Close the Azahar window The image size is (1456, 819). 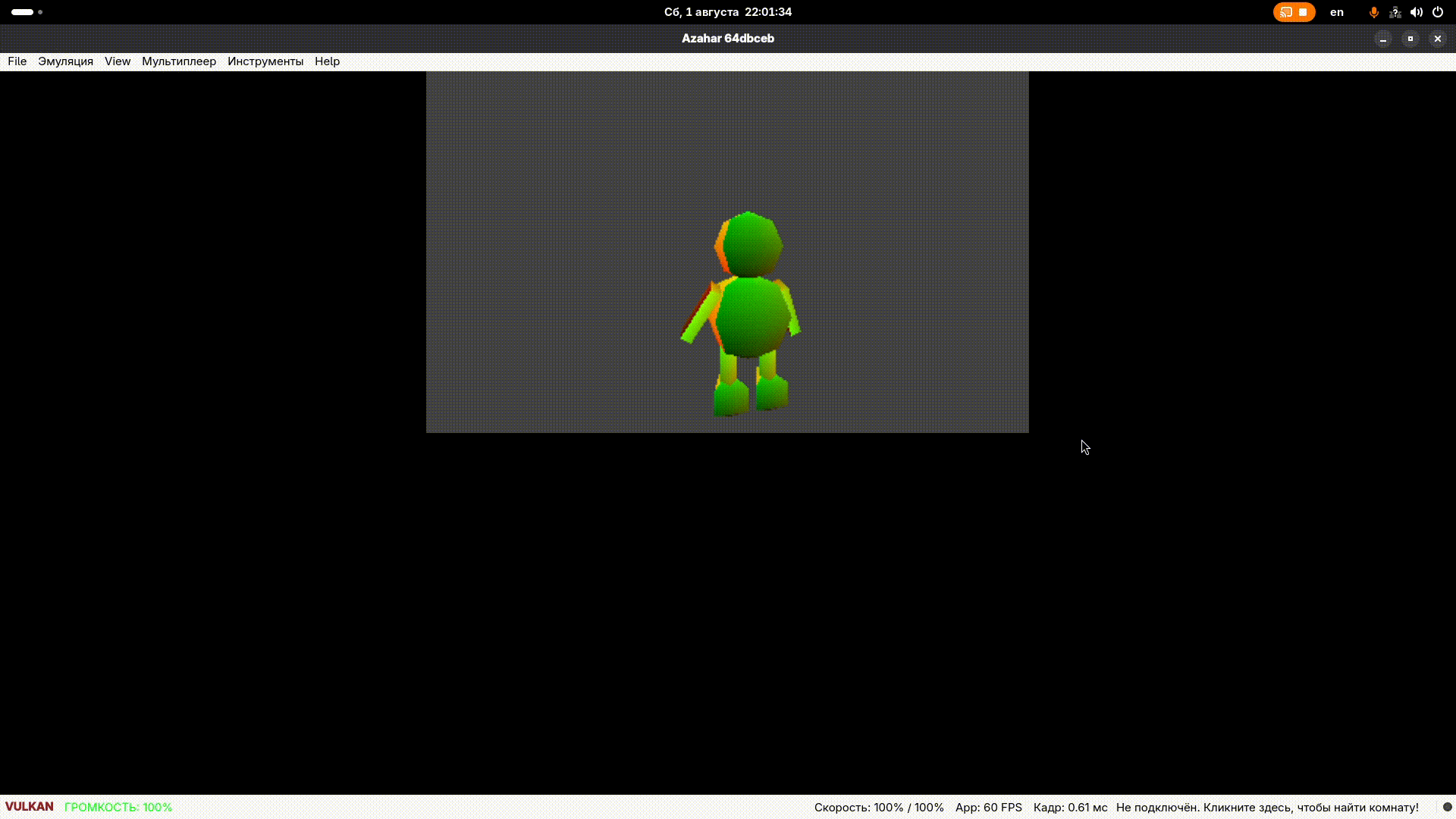1437,39
